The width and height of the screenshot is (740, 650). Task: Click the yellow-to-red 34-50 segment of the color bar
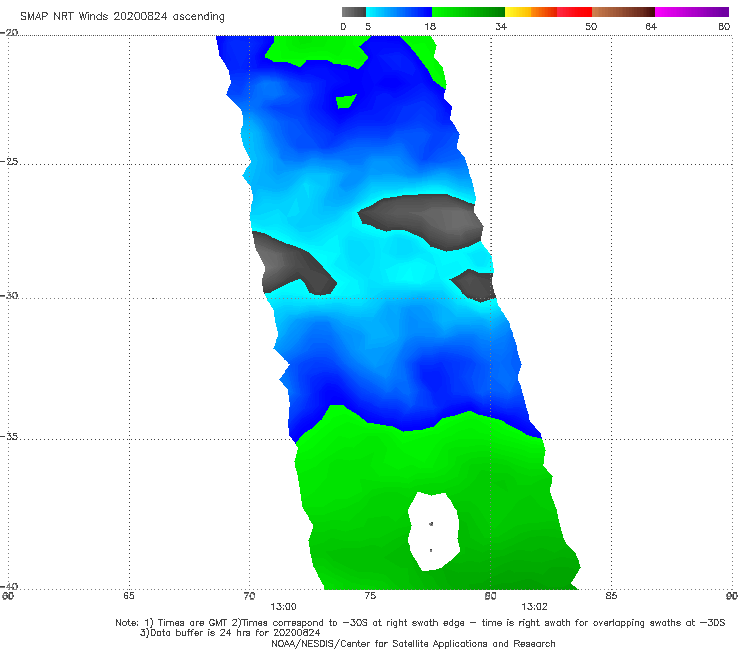pos(548,12)
